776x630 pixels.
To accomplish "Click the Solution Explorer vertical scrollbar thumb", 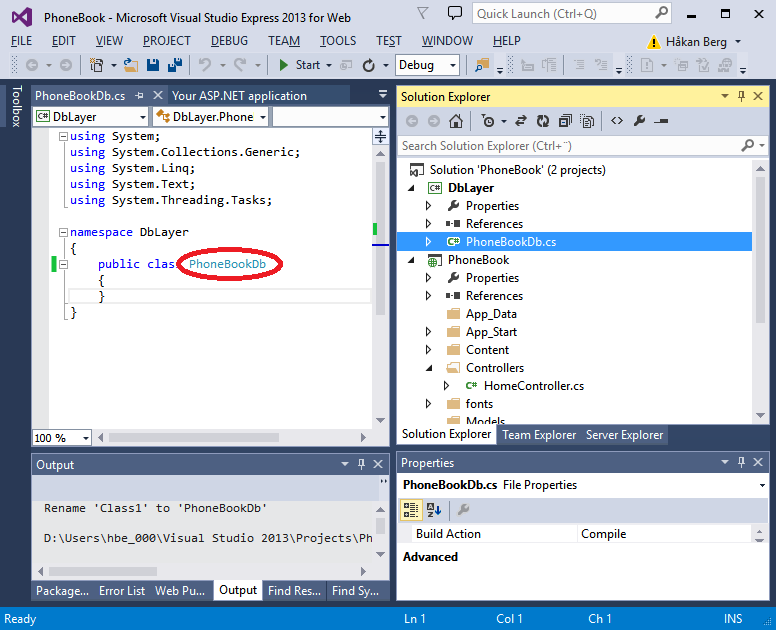I will click(x=760, y=250).
